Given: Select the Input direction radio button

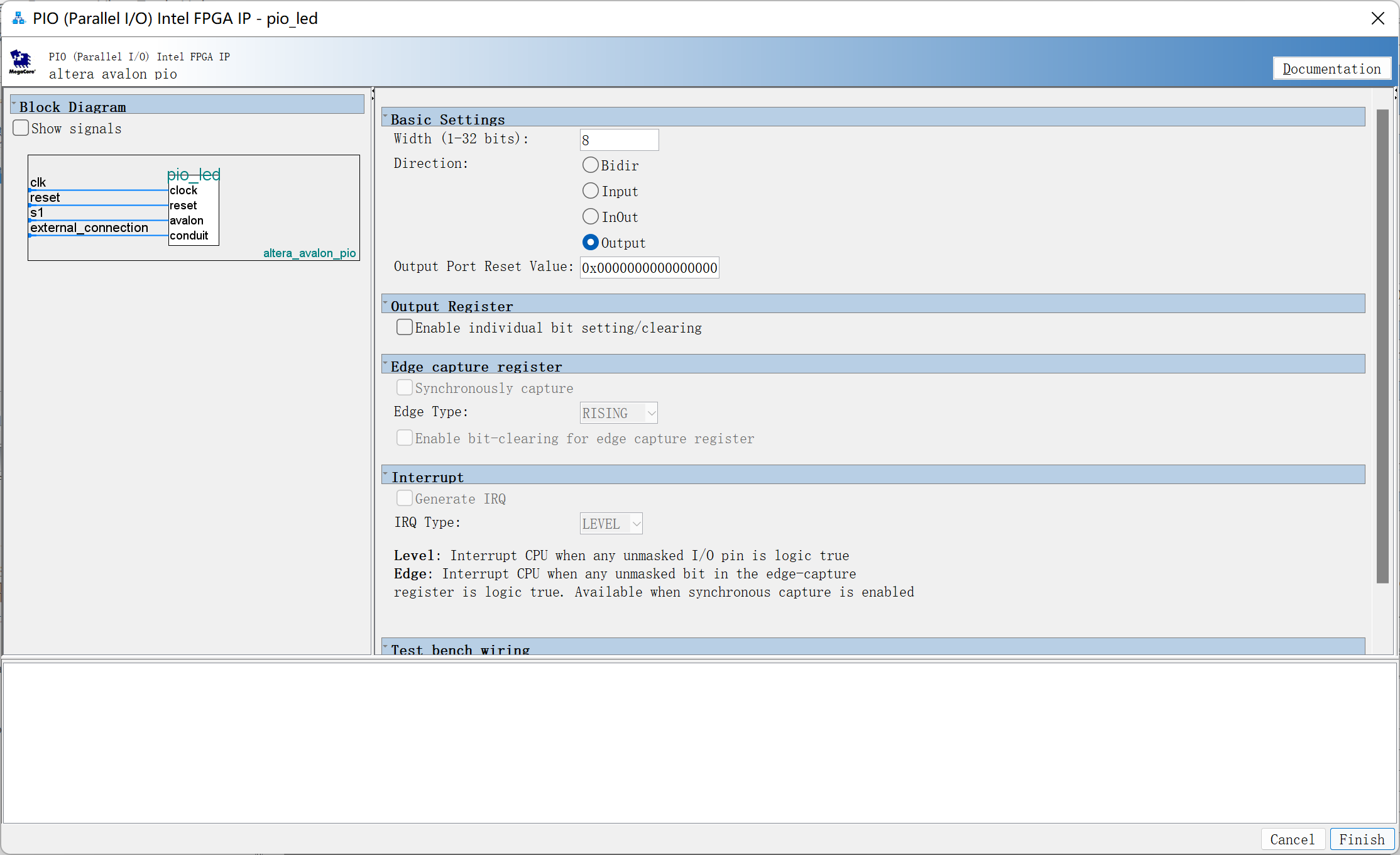Looking at the screenshot, I should [x=590, y=191].
